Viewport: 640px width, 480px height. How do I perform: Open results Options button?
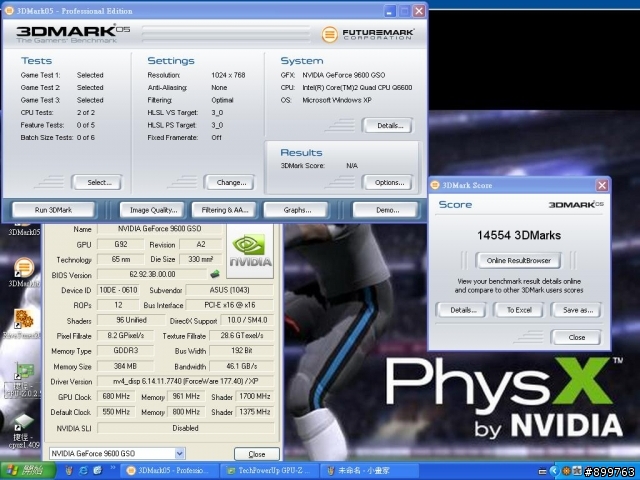(389, 182)
